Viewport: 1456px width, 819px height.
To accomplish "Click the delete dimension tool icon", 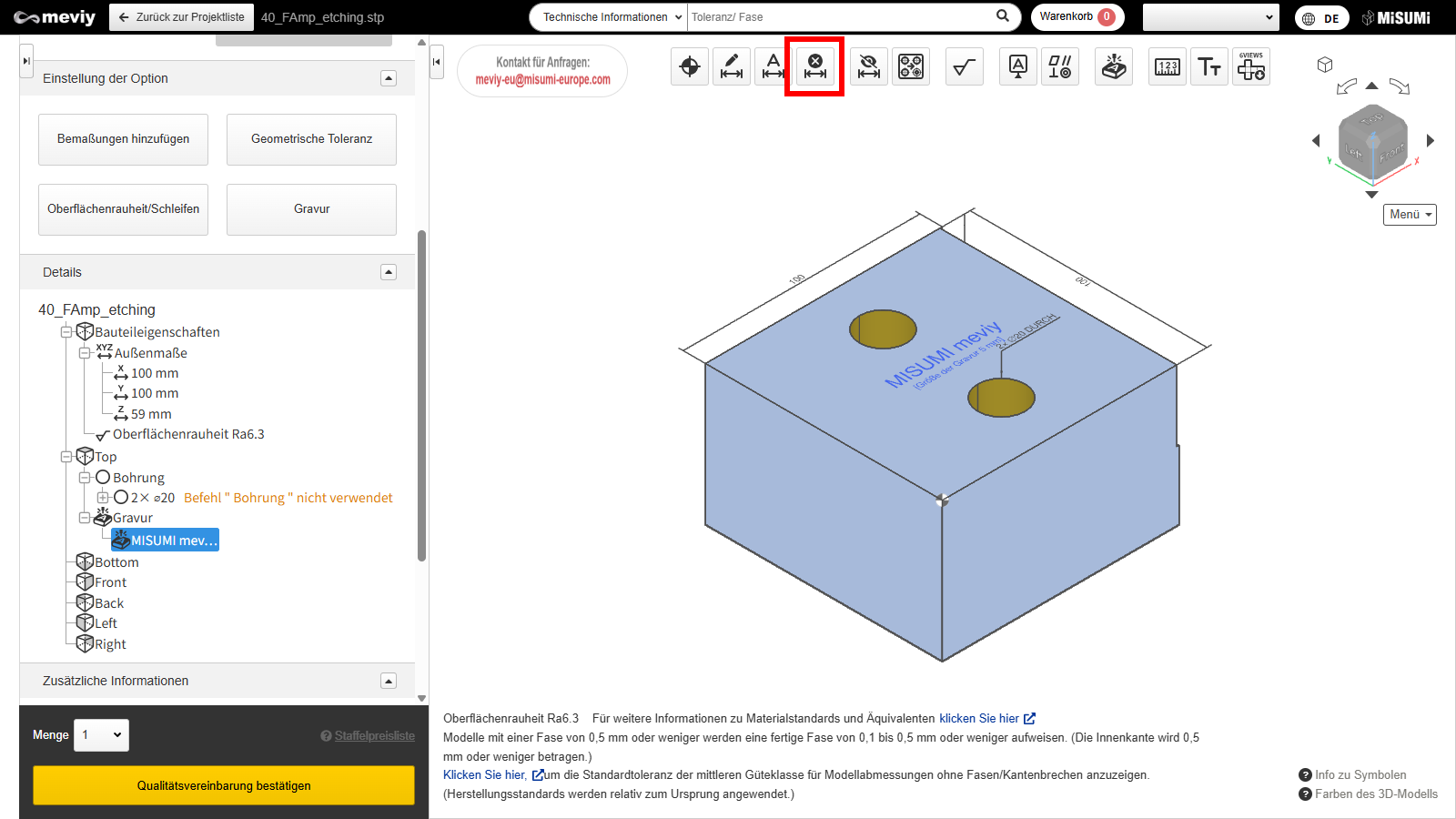I will point(815,66).
